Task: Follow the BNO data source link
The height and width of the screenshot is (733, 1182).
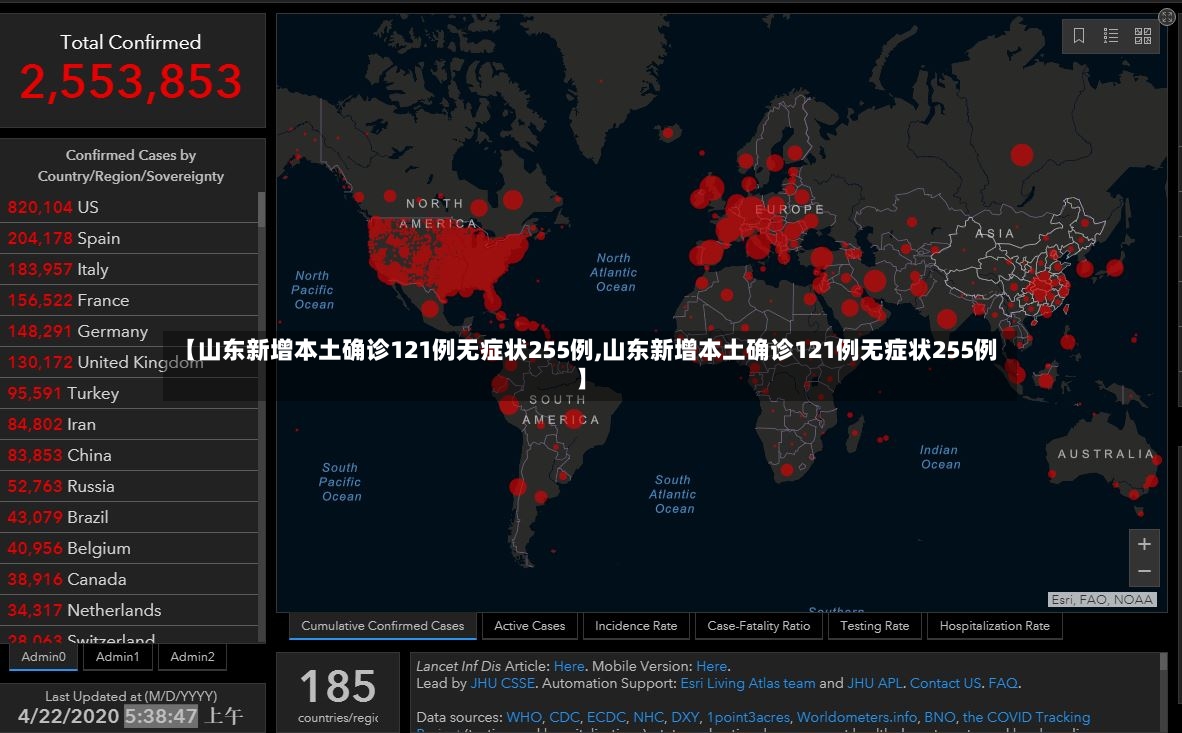Action: pyautogui.click(x=939, y=717)
